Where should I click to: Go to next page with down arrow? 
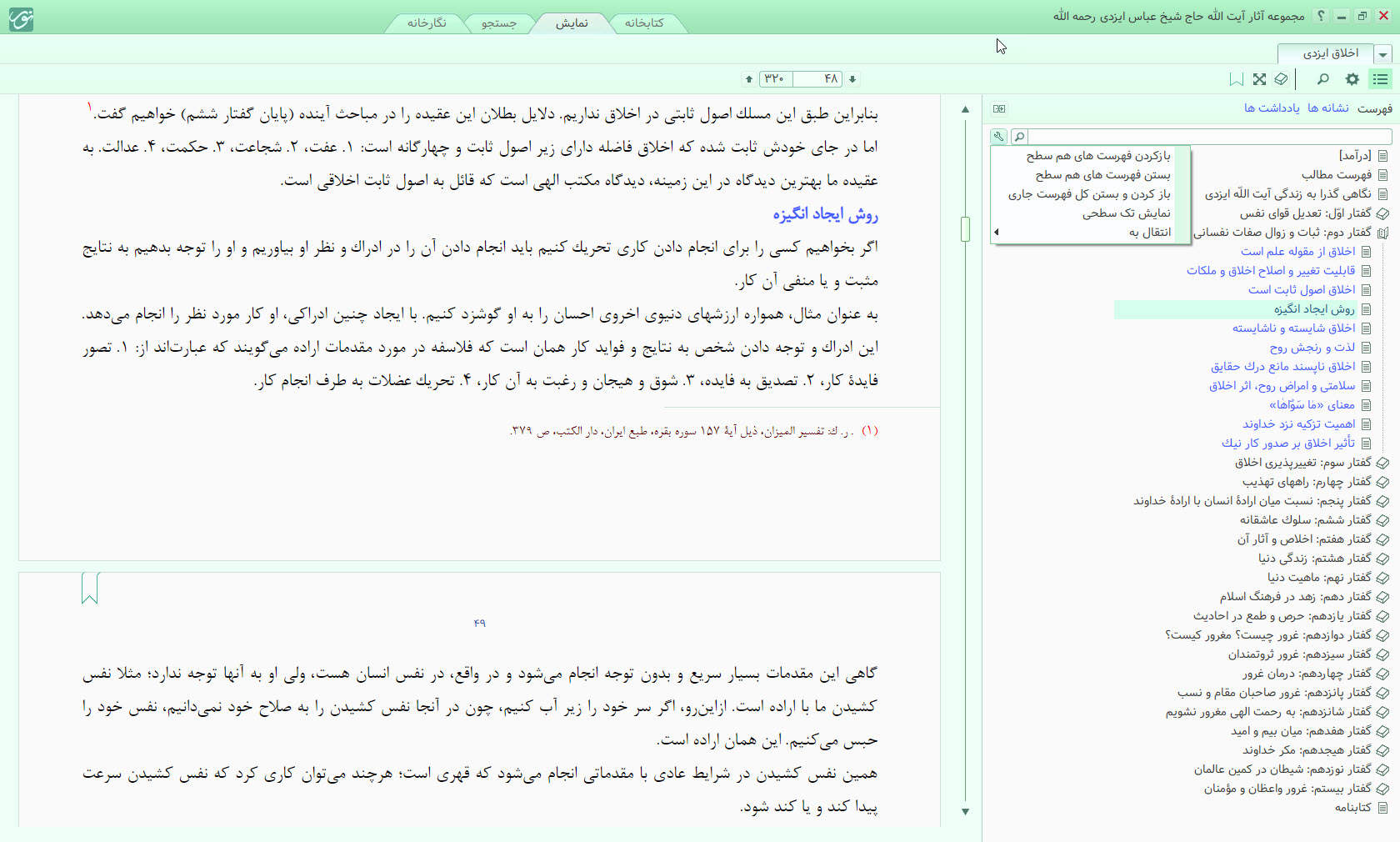852,79
